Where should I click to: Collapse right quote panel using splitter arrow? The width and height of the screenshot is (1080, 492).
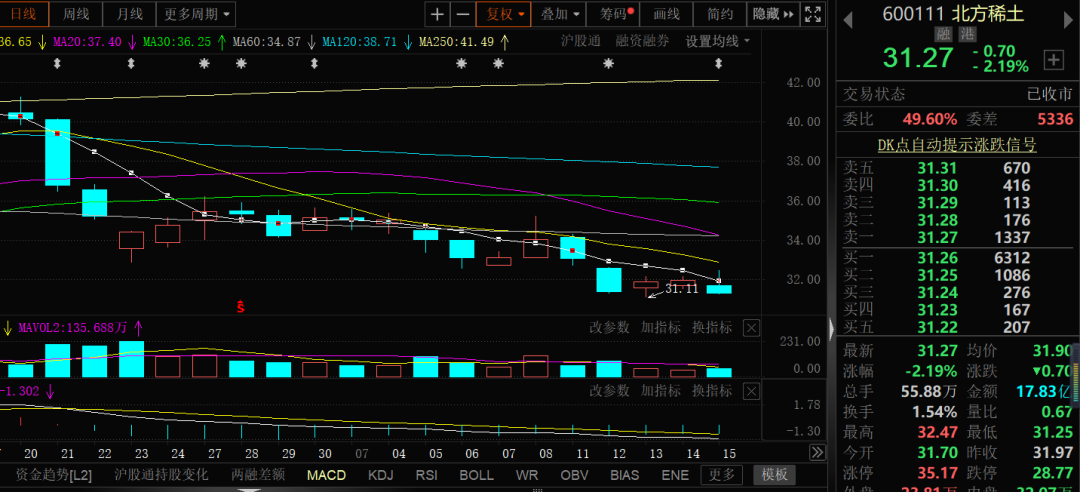tap(829, 328)
